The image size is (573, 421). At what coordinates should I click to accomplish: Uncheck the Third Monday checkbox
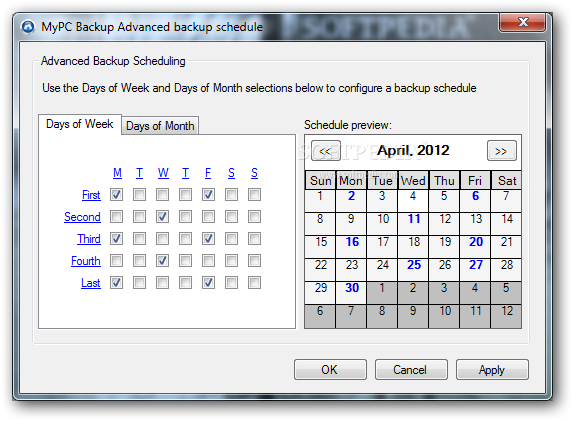tap(117, 239)
